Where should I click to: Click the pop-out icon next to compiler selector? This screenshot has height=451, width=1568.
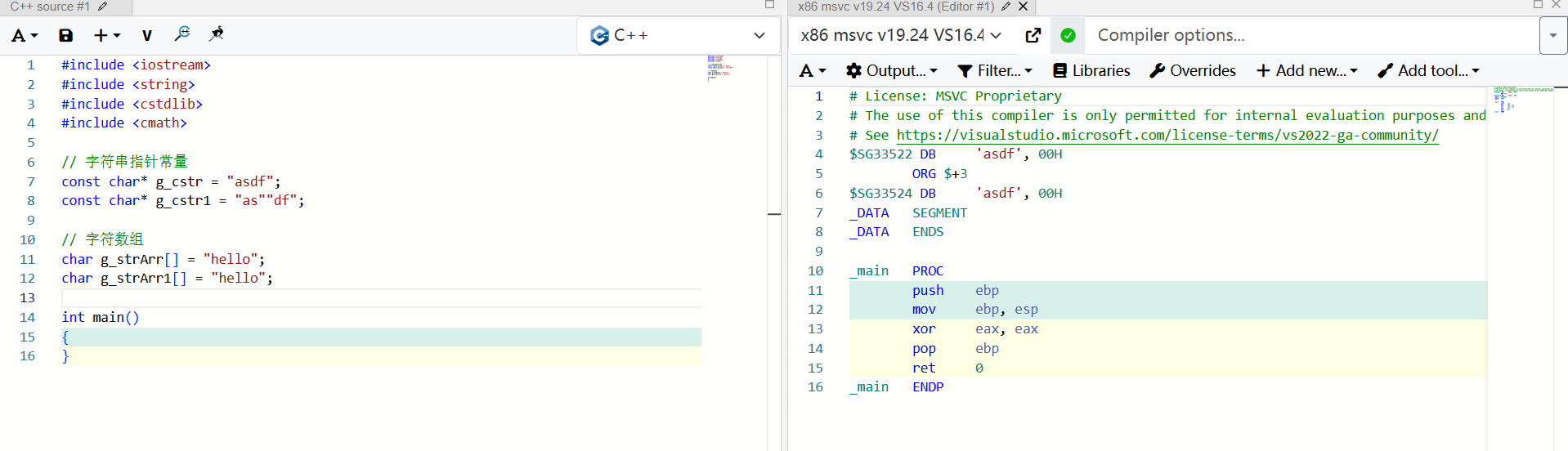coord(1033,35)
